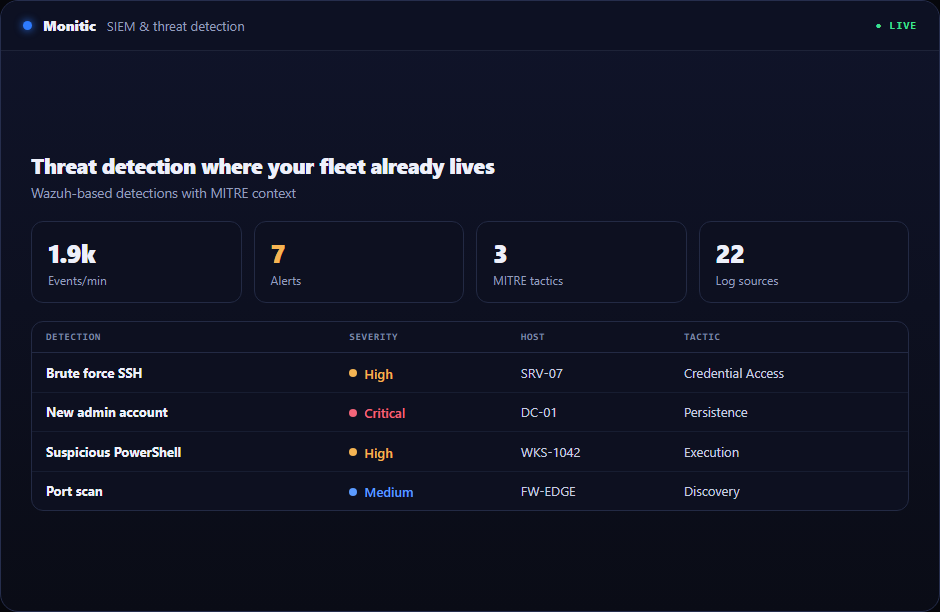Image resolution: width=940 pixels, height=612 pixels.
Task: Click the Persistence tactic
Action: (x=716, y=412)
